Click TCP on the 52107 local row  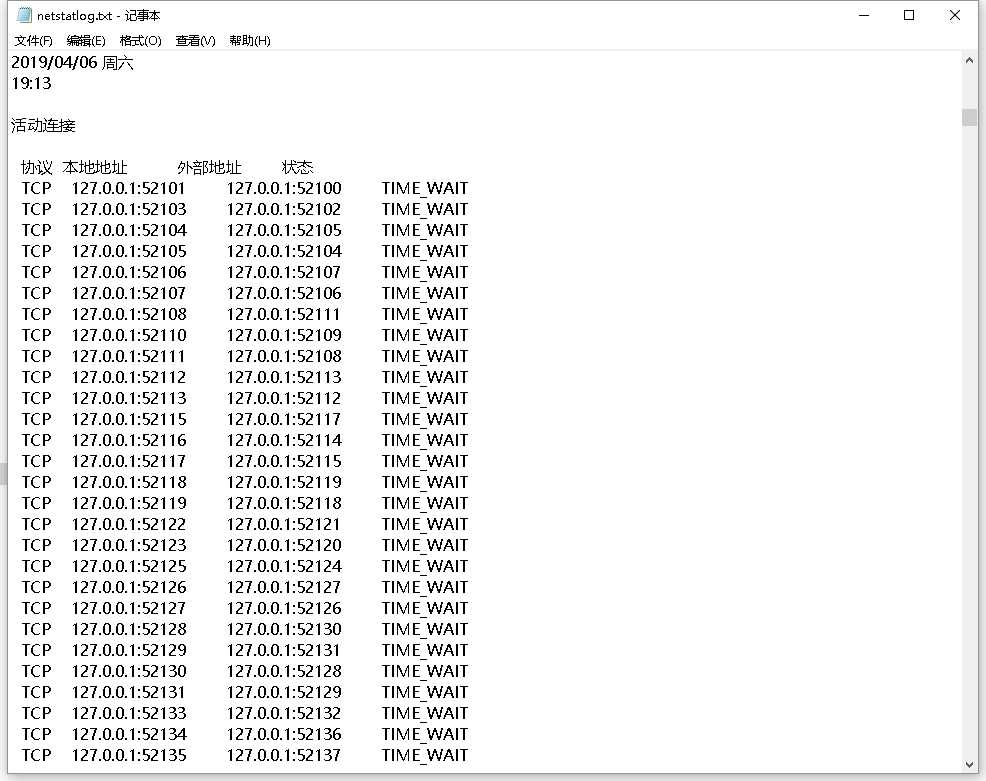(x=36, y=294)
